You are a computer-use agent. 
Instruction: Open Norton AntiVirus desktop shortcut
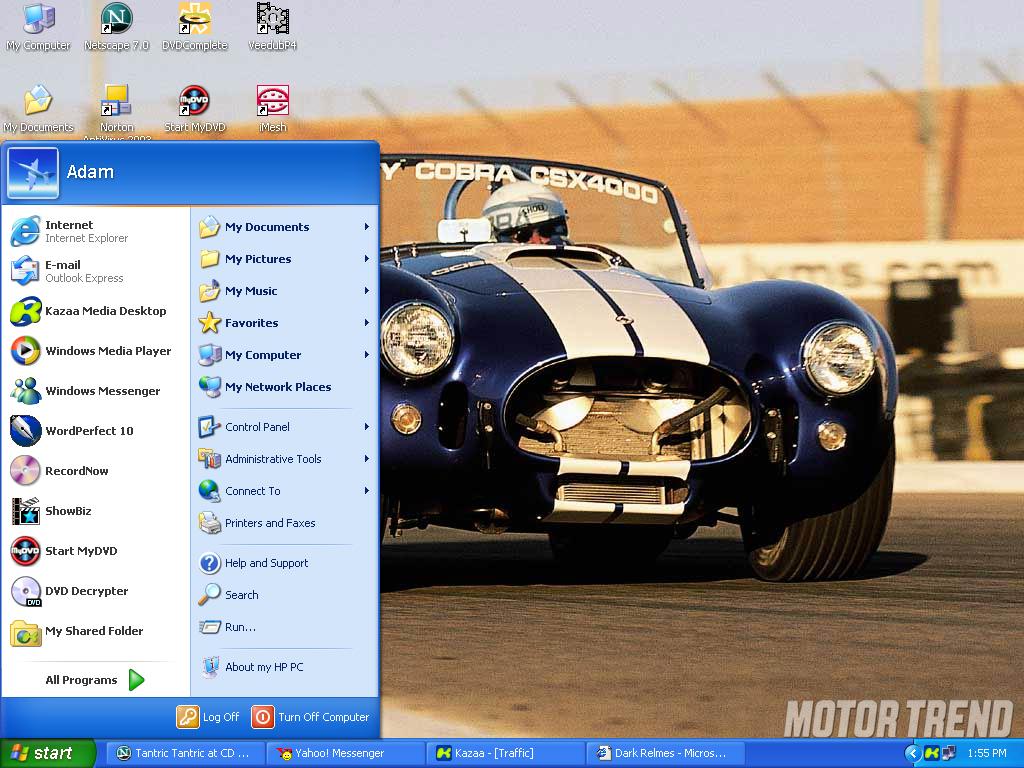tap(116, 111)
